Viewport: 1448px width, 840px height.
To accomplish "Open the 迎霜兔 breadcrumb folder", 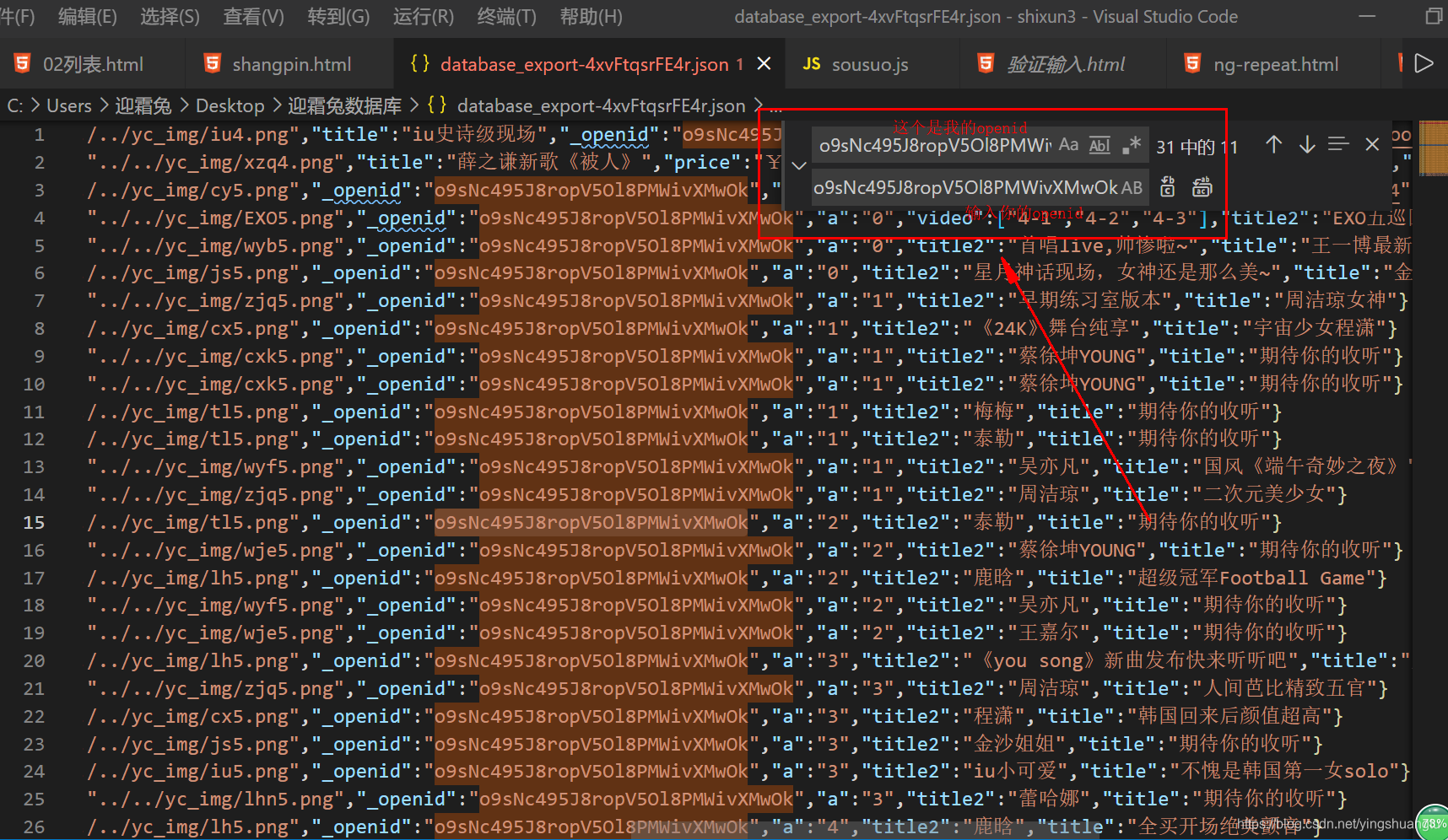I will point(143,106).
